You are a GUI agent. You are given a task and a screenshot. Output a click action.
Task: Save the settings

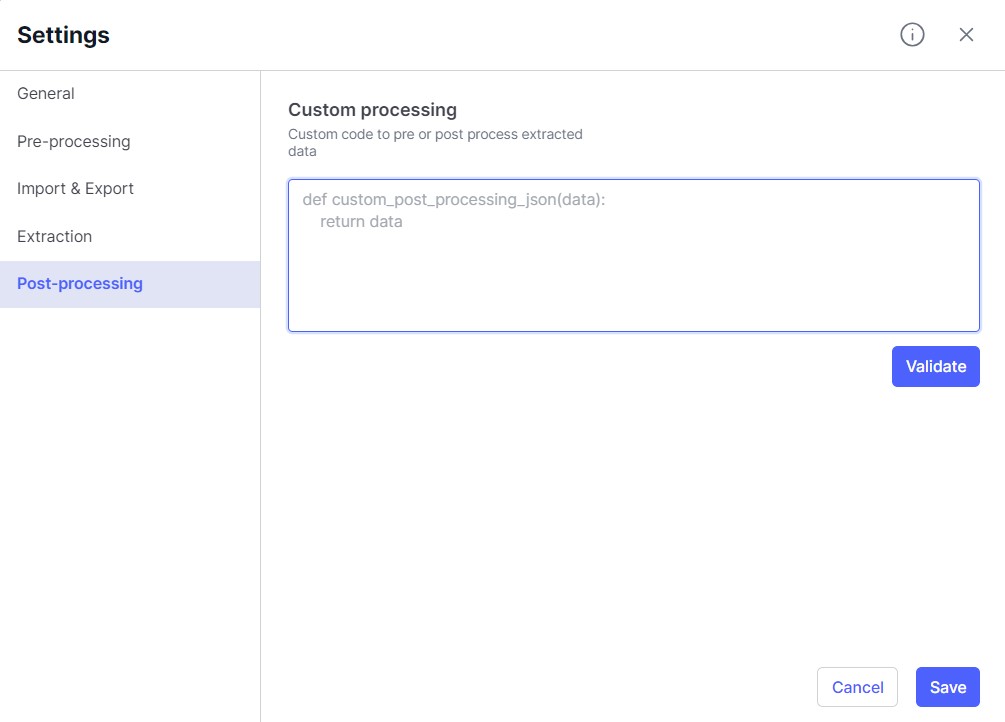(947, 687)
